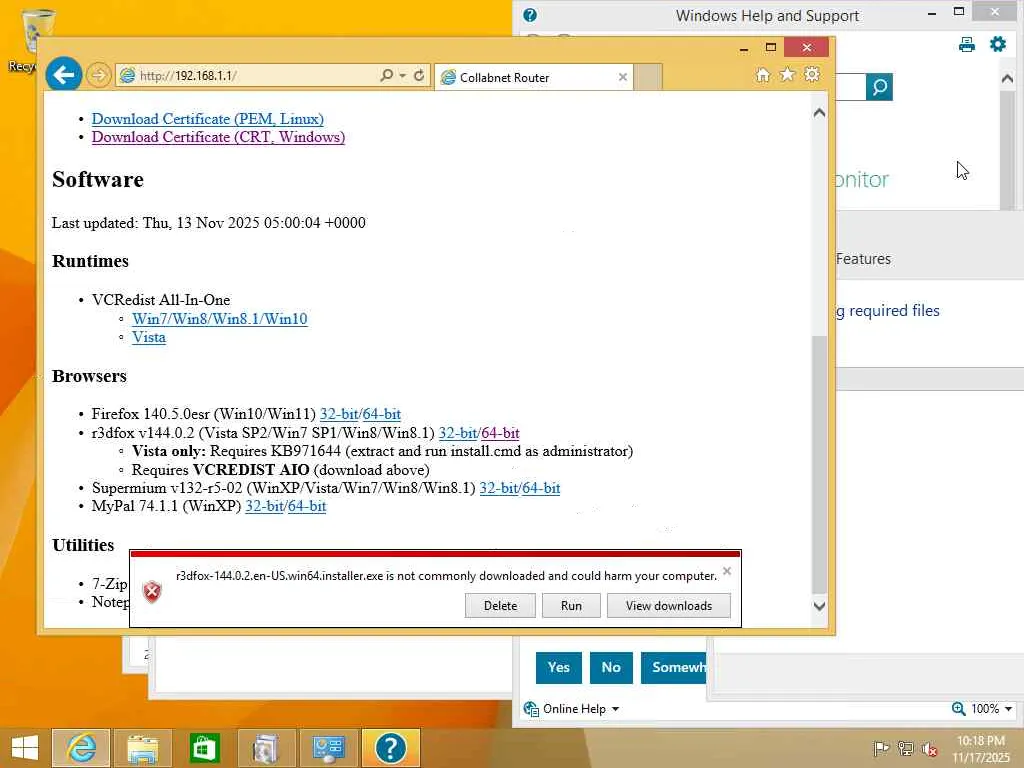Go back using the IE back arrow
This screenshot has width=1024, height=768.
(63, 75)
